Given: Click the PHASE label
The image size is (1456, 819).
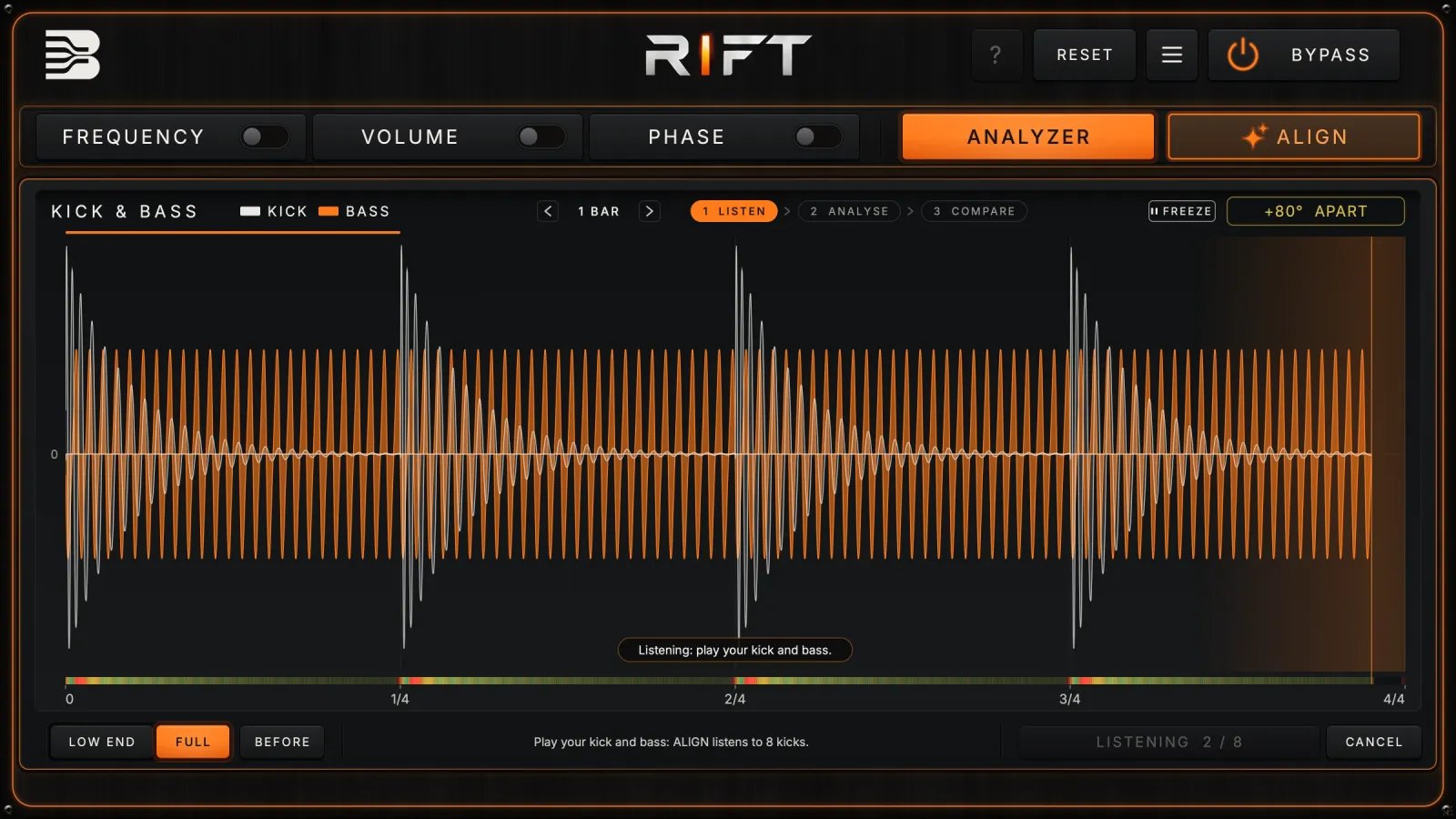Looking at the screenshot, I should pos(687,136).
